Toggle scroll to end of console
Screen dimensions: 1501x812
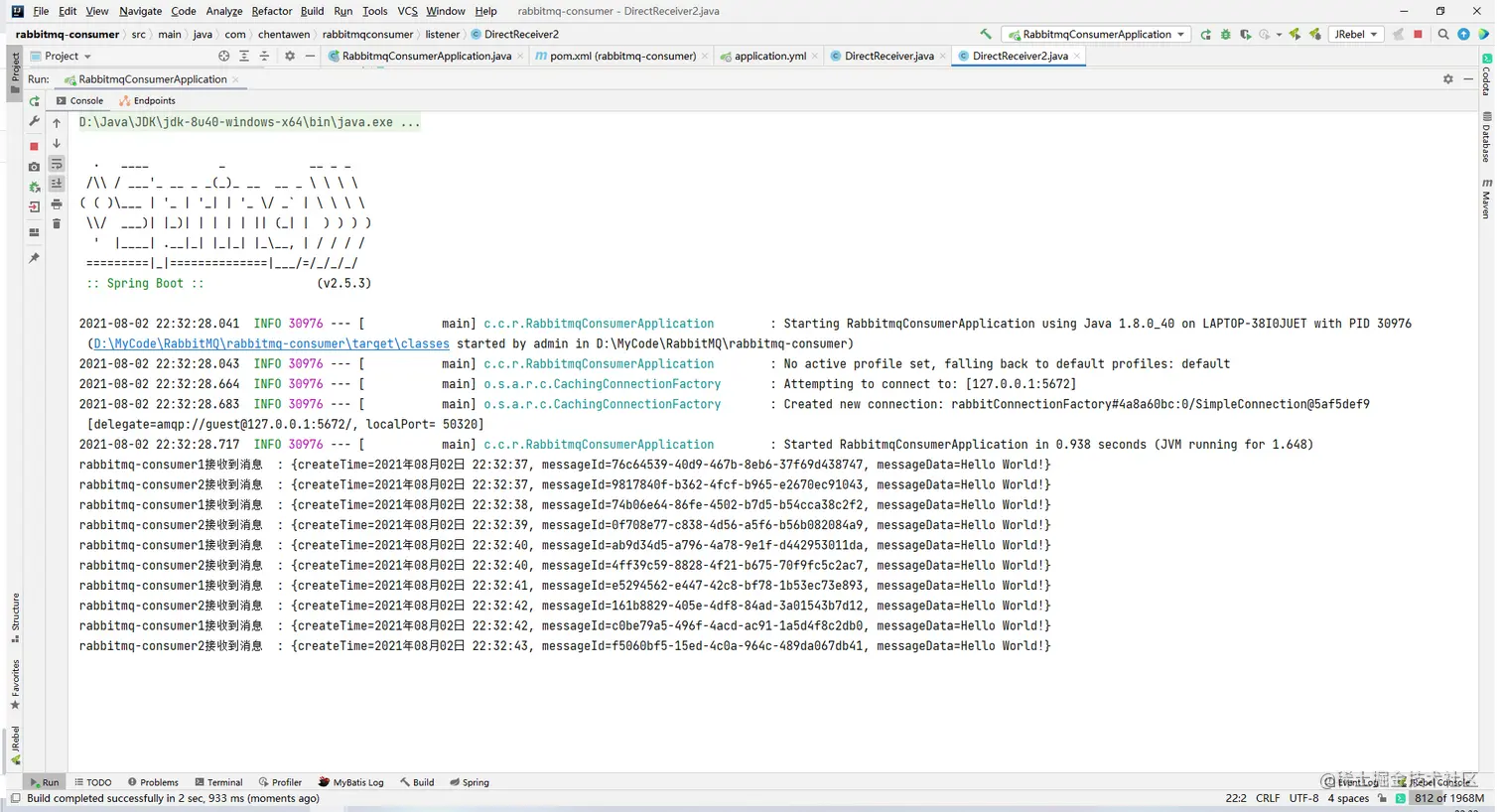point(57,184)
